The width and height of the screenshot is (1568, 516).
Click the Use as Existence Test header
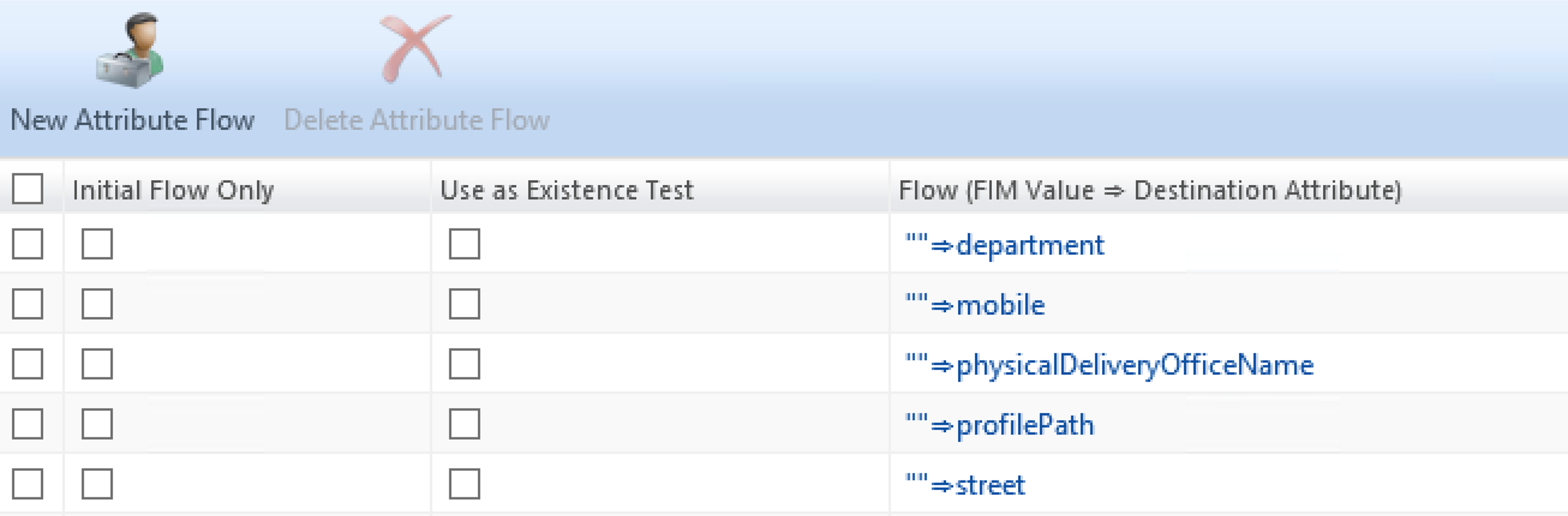click(x=567, y=190)
